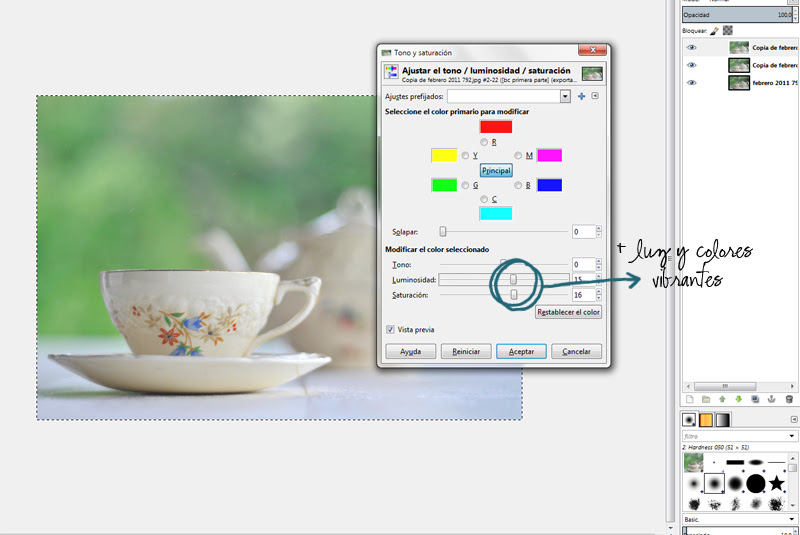Uncheck the Vista previa checkbox

[390, 329]
